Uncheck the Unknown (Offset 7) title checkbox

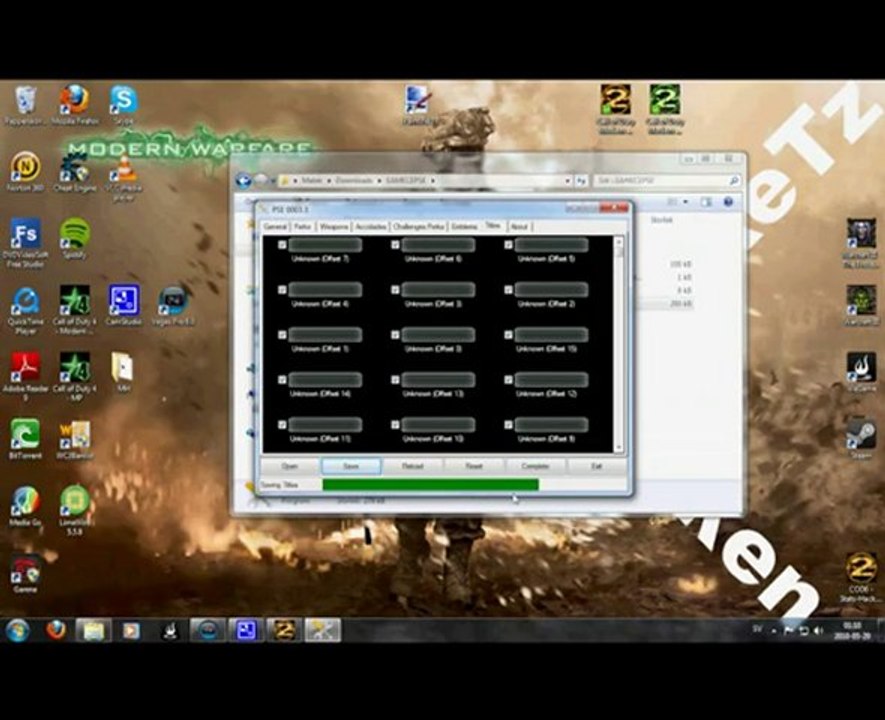tap(282, 244)
